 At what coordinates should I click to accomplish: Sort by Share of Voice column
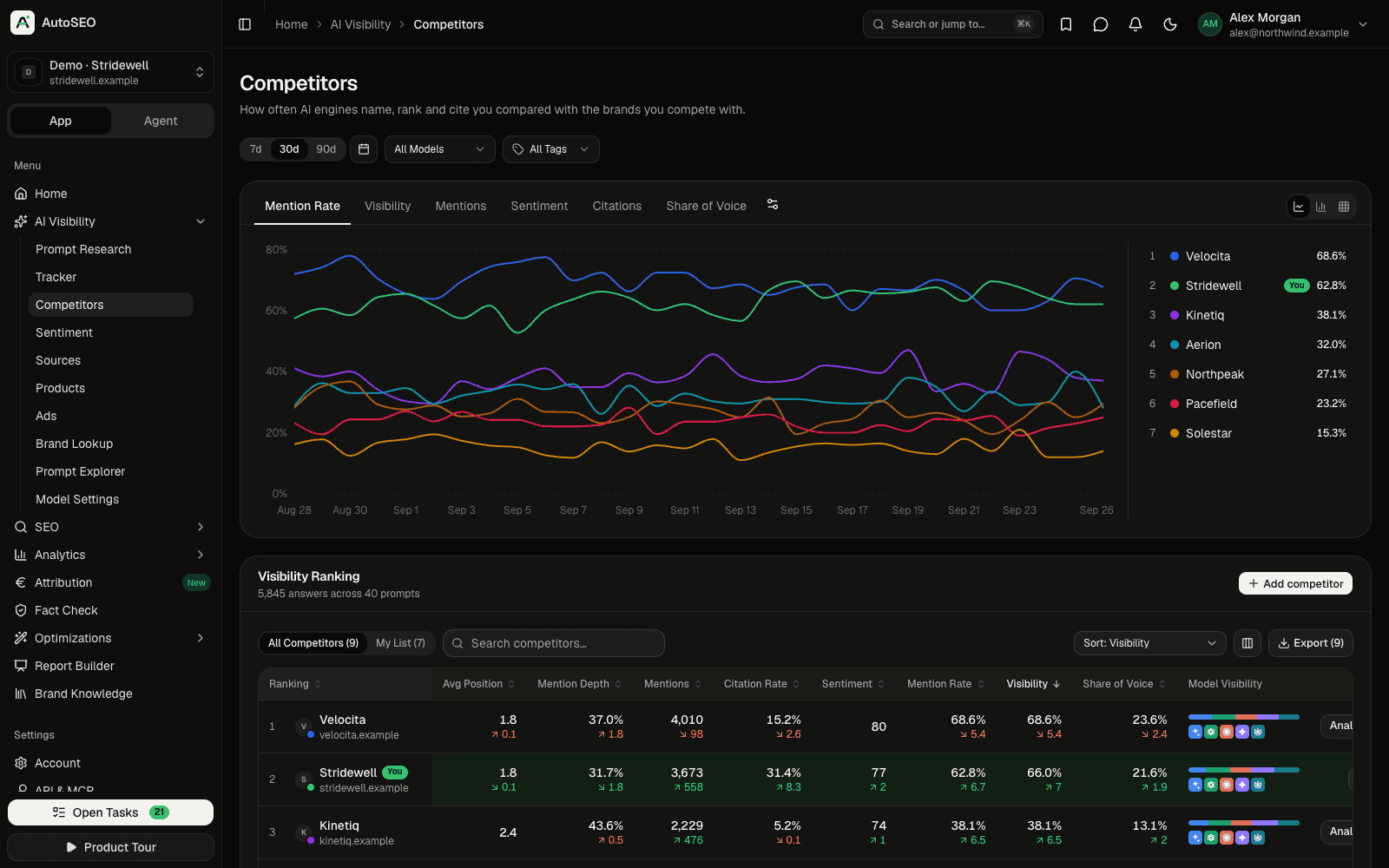tap(1124, 684)
